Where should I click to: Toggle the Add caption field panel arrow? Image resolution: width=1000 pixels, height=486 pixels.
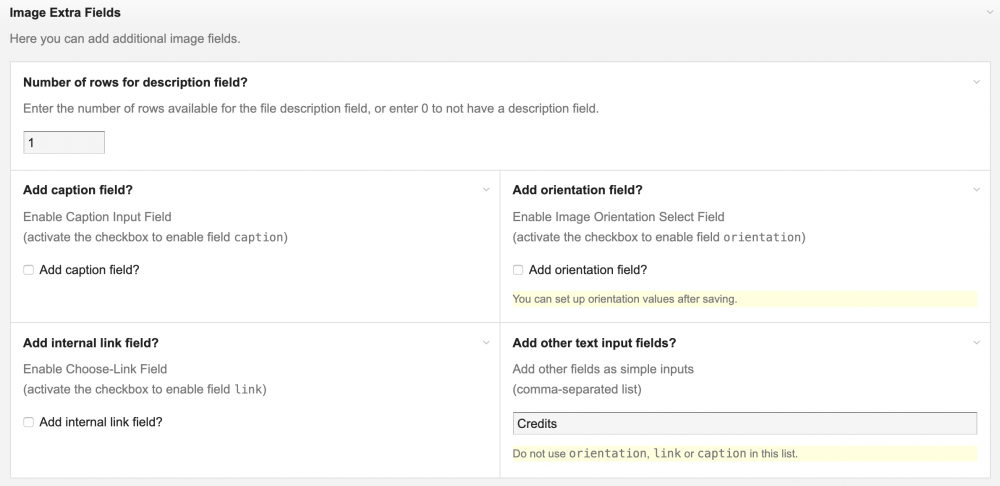pyautogui.click(x=486, y=190)
